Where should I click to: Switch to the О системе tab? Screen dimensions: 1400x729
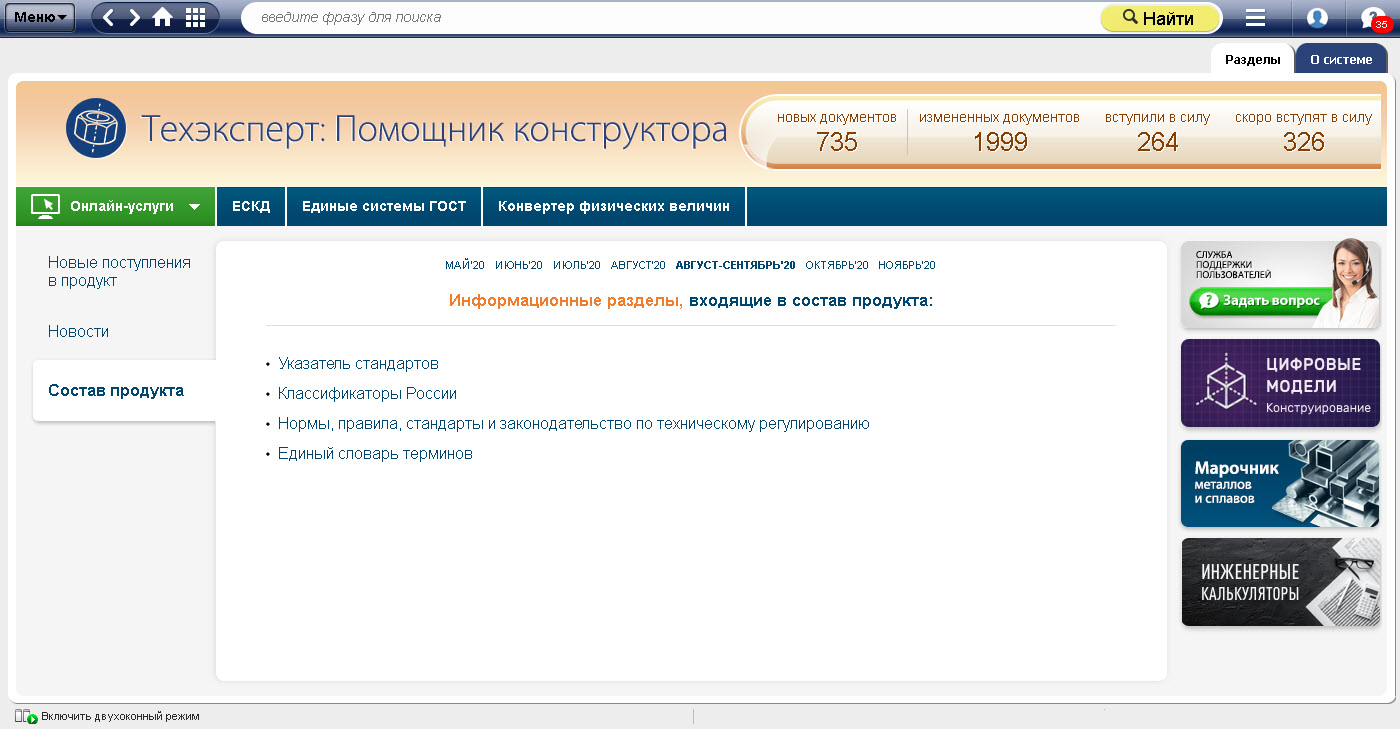click(1341, 59)
